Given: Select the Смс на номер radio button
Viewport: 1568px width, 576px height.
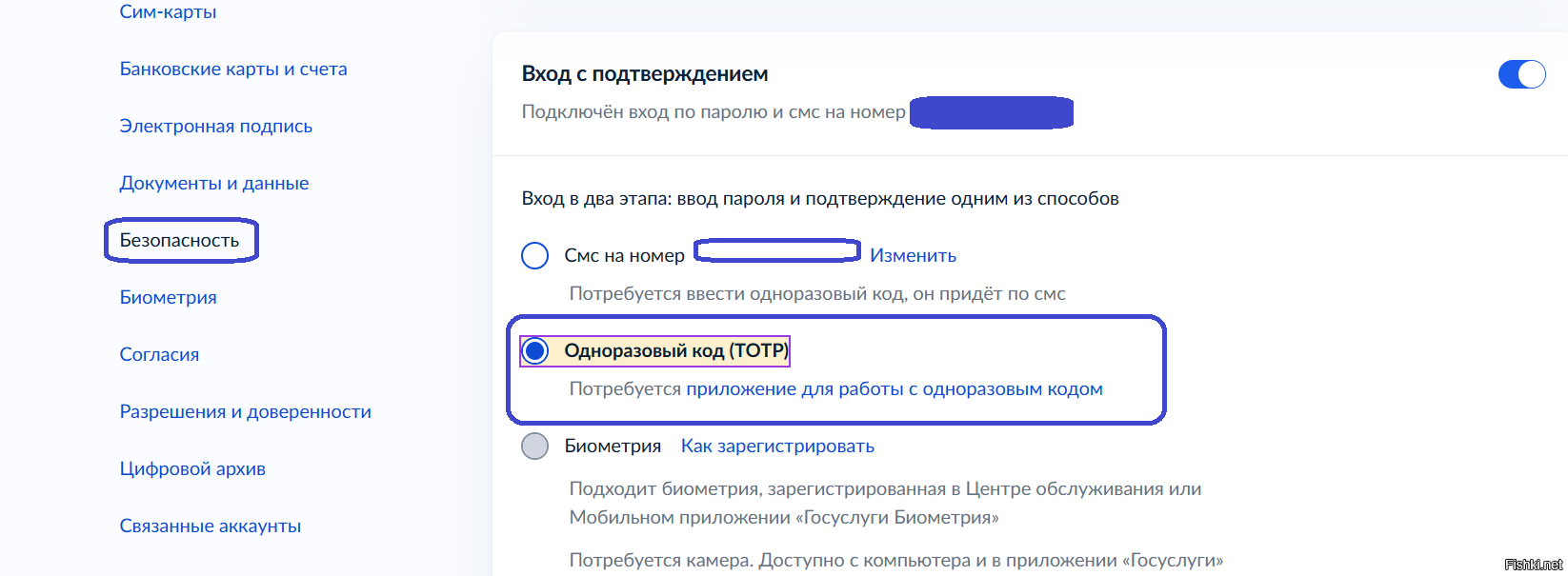Looking at the screenshot, I should (x=535, y=255).
